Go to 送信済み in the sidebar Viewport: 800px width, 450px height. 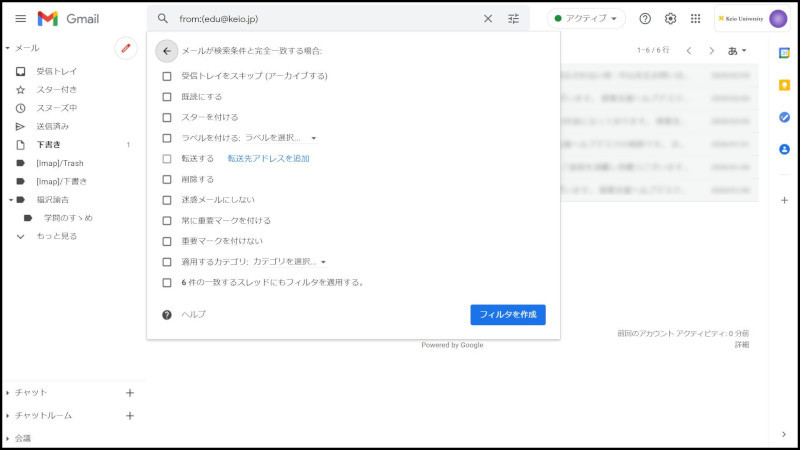coord(52,126)
